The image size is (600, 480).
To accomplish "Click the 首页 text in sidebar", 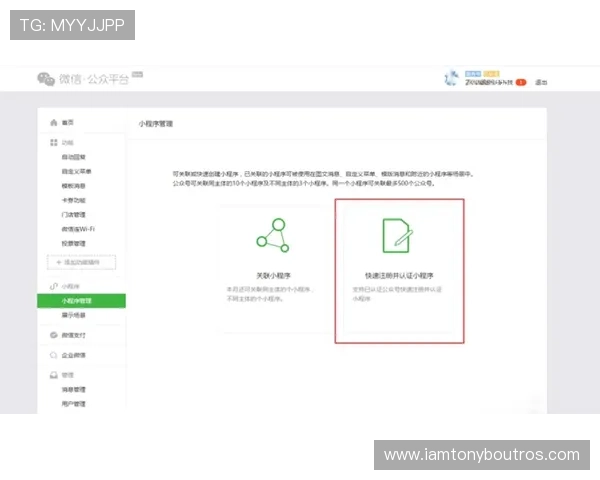I will [x=68, y=122].
